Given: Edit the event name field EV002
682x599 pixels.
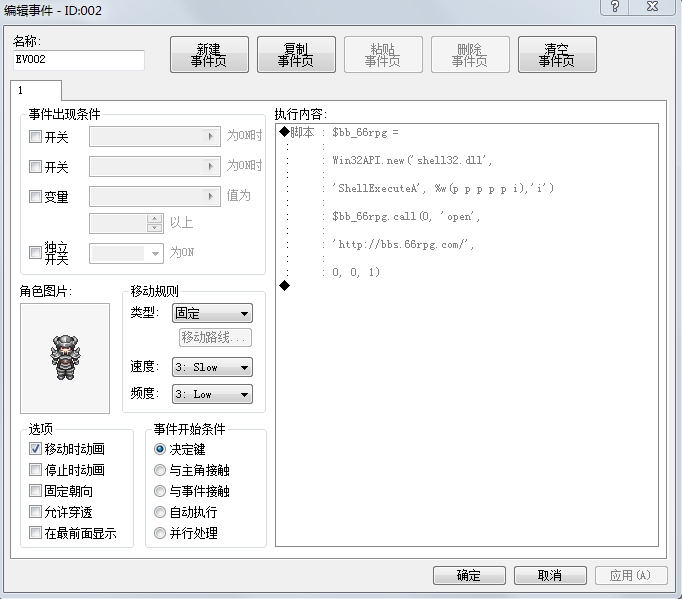Looking at the screenshot, I should click(79, 60).
